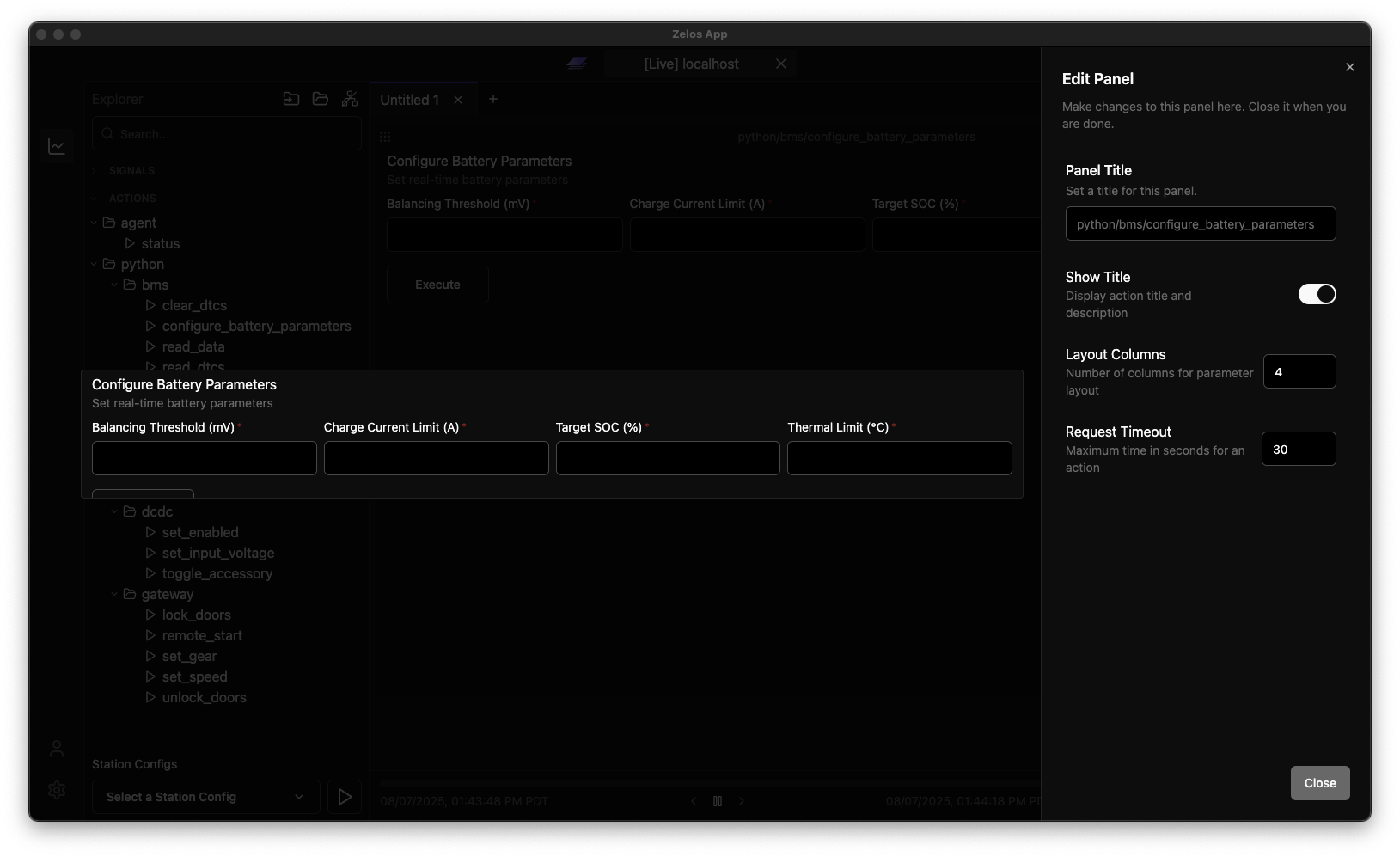Set the Layout Columns number field
Screen dimensions: 1400x857
[1299, 371]
